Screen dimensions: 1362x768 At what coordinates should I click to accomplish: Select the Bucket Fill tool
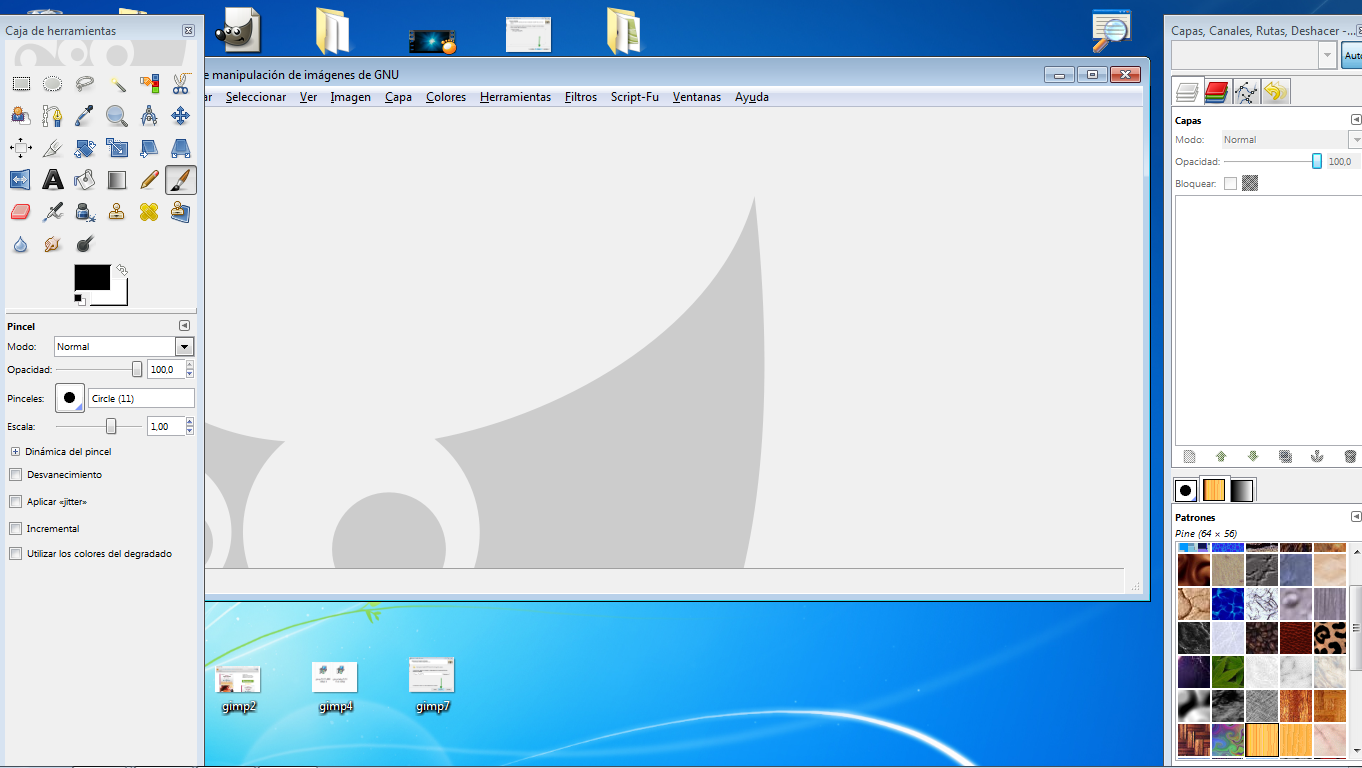click(x=85, y=180)
